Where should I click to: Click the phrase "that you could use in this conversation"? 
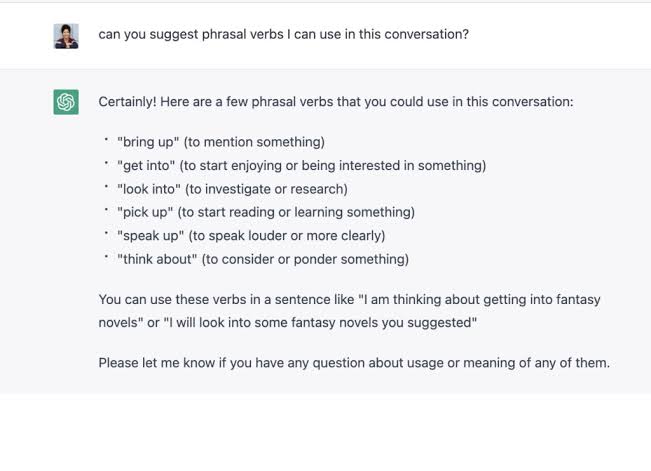[x=455, y=102]
